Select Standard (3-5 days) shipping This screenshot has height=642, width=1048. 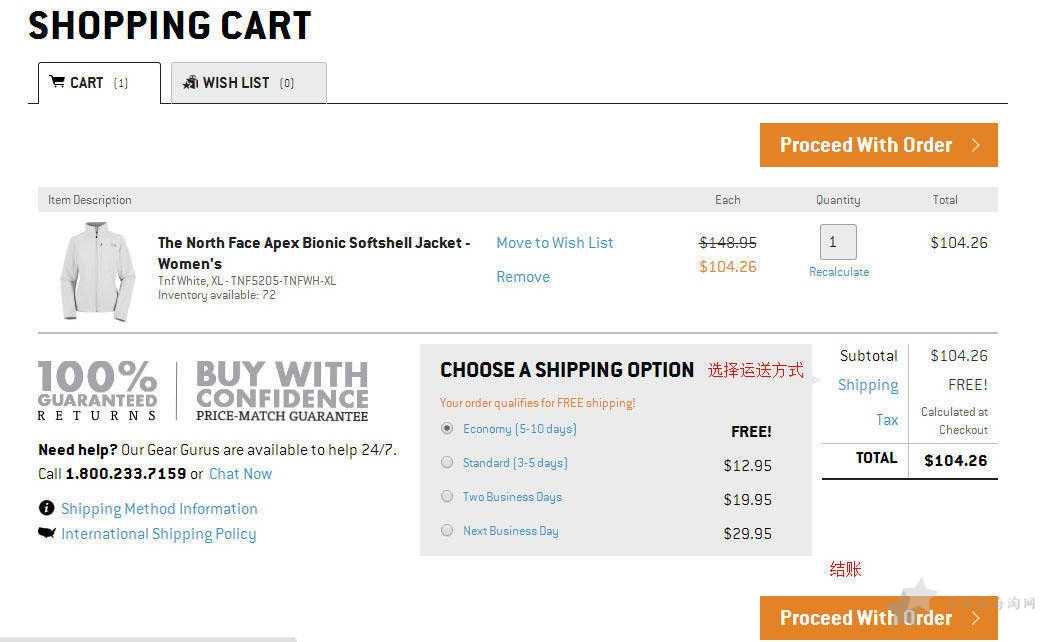click(447, 462)
